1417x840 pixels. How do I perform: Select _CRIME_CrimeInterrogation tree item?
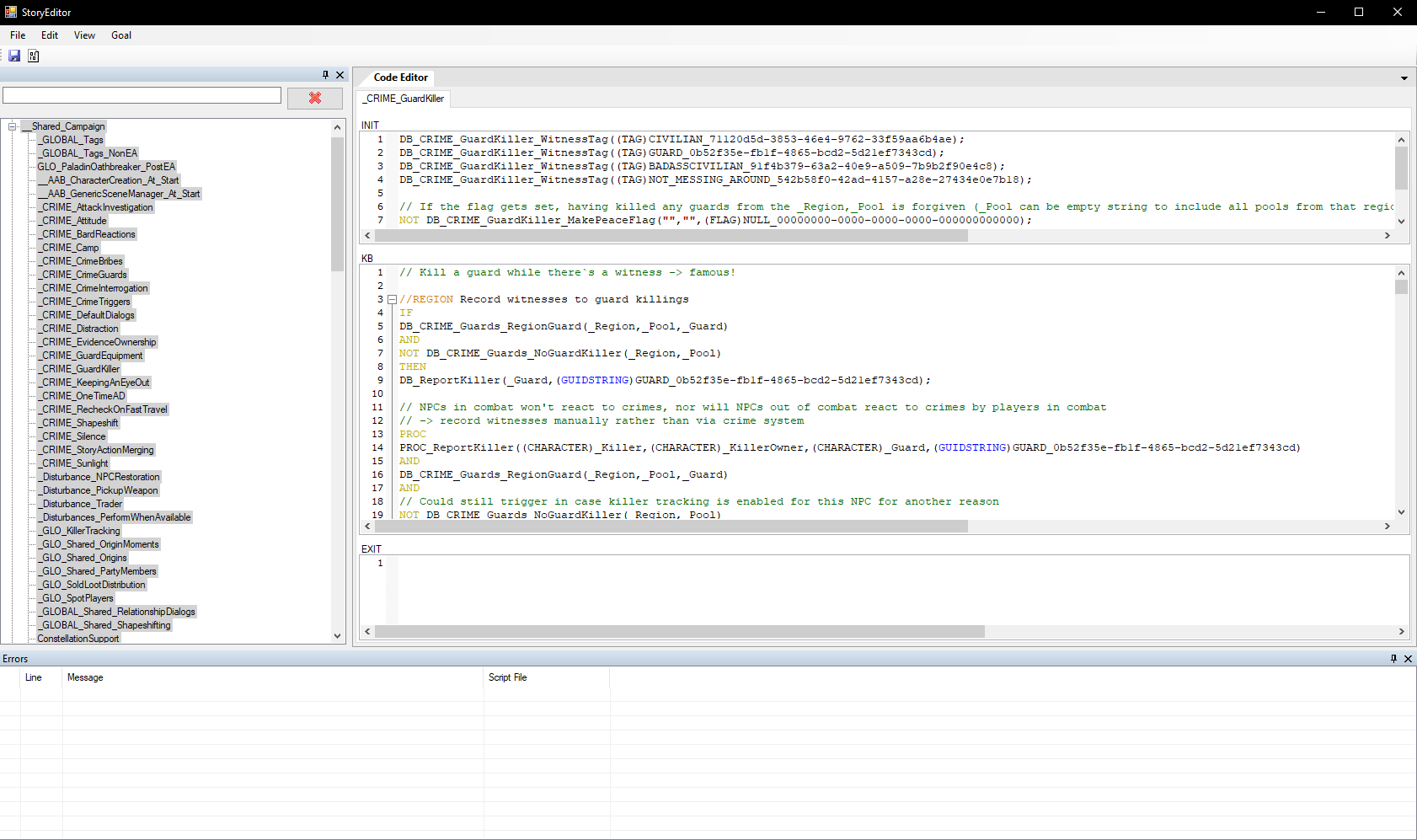(x=93, y=288)
